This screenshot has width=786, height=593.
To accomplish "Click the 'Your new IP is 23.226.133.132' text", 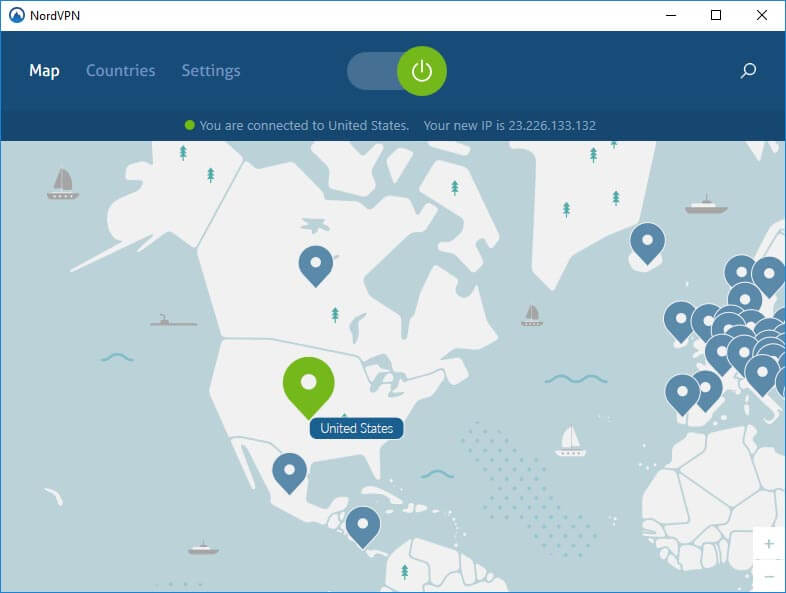I will (510, 125).
